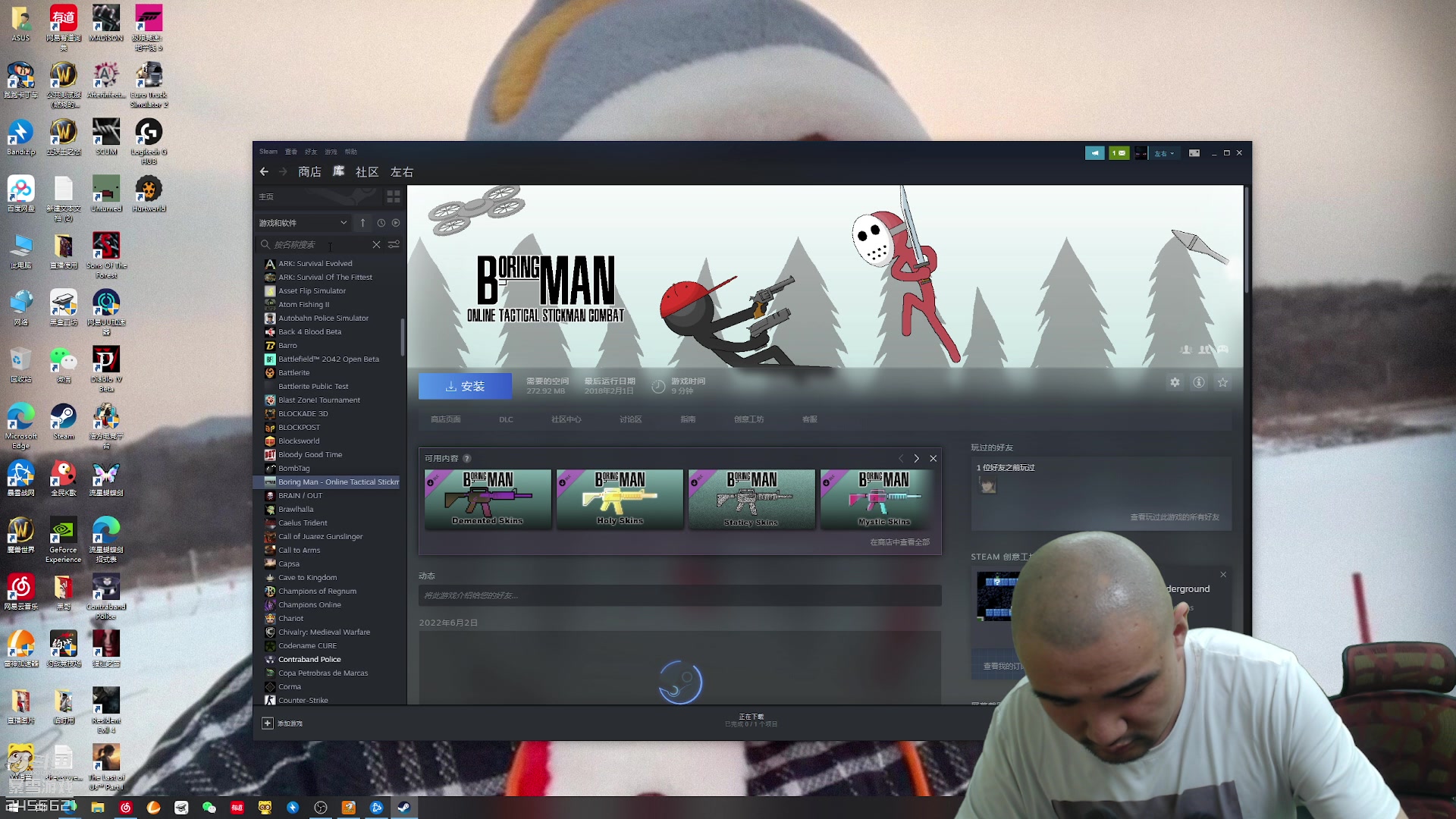The height and width of the screenshot is (819, 1456).
Task: Expand the 左右 account dropdown
Action: pos(1164,153)
